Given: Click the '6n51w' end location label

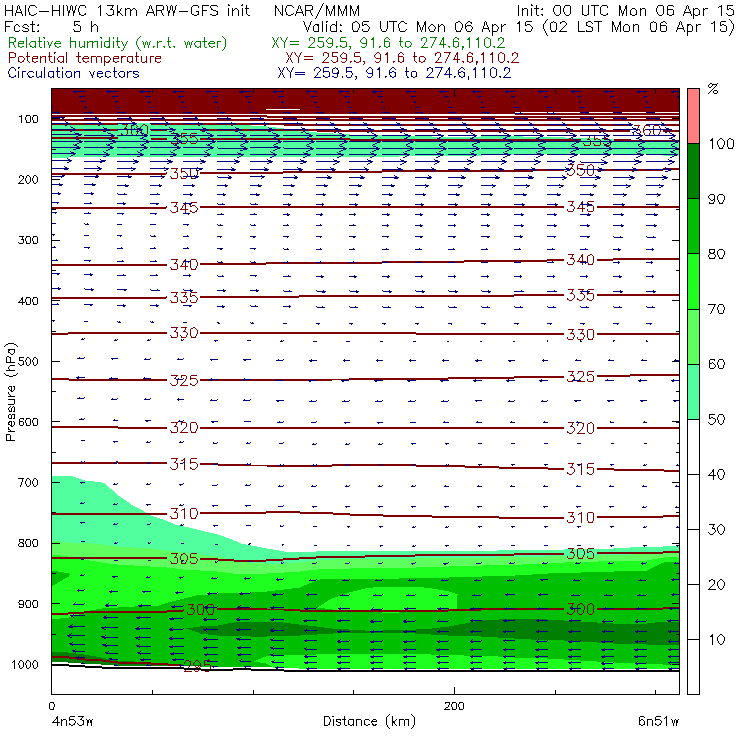Looking at the screenshot, I should (x=658, y=722).
